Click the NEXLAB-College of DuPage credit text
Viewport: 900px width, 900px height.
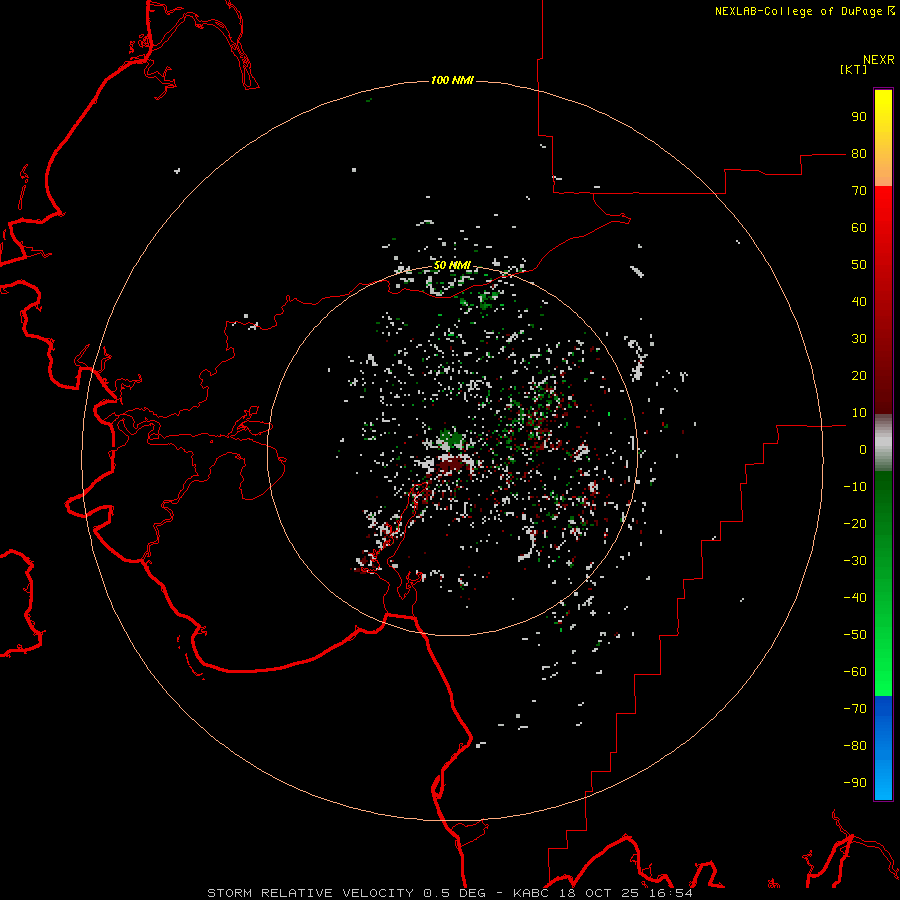[804, 11]
